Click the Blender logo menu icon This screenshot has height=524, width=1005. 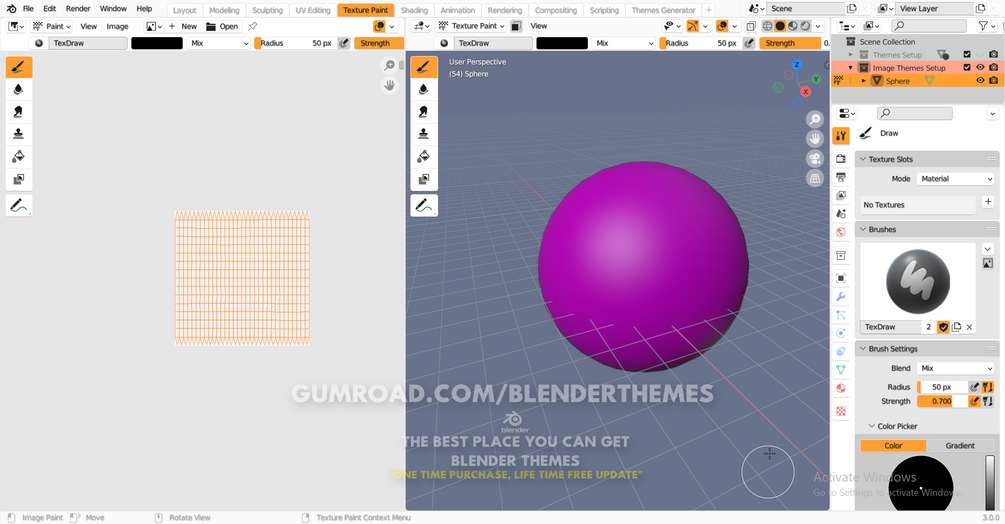click(x=11, y=9)
